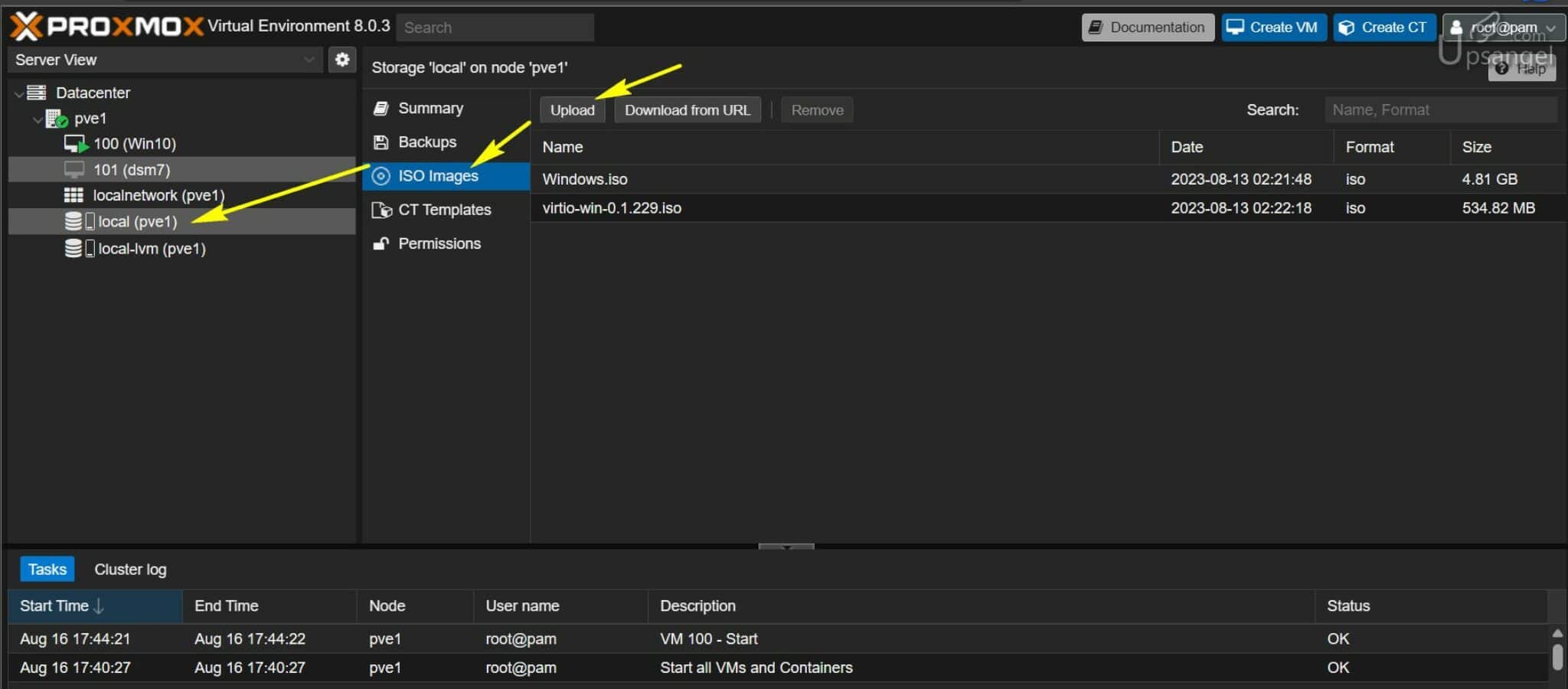
Task: Click Download from URL button
Action: pyautogui.click(x=687, y=110)
